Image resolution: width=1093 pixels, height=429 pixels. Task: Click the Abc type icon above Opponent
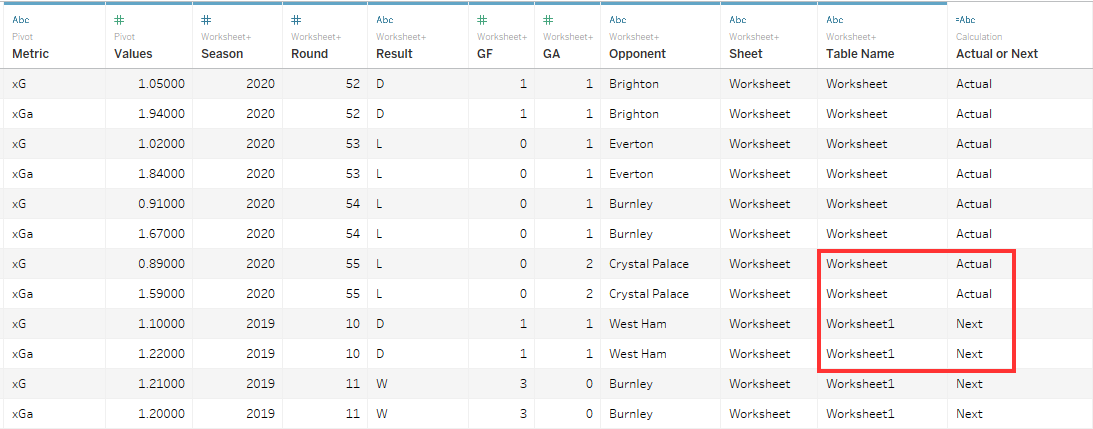pos(618,20)
